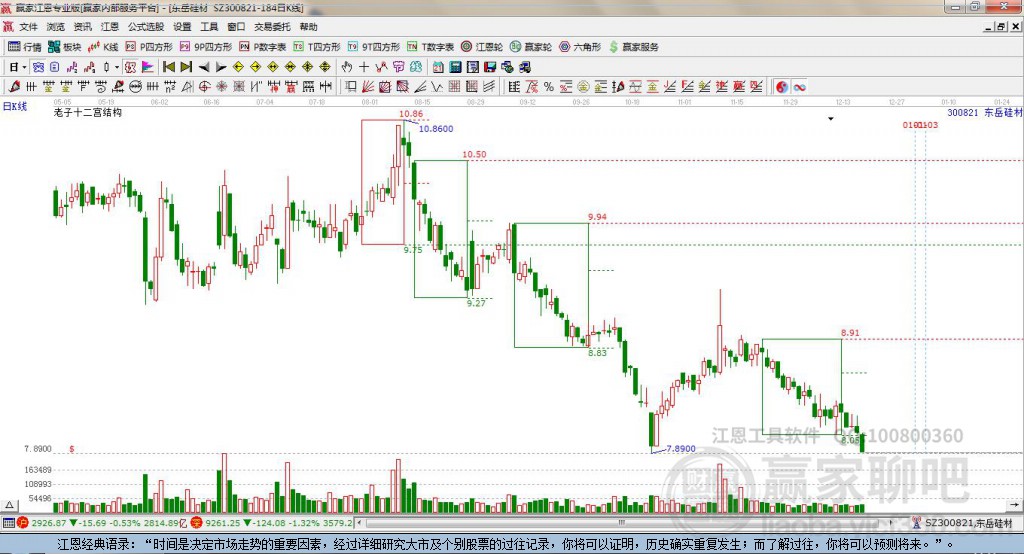Click the orange 沪 index badge
The image size is (1024, 554).
pos(23,523)
